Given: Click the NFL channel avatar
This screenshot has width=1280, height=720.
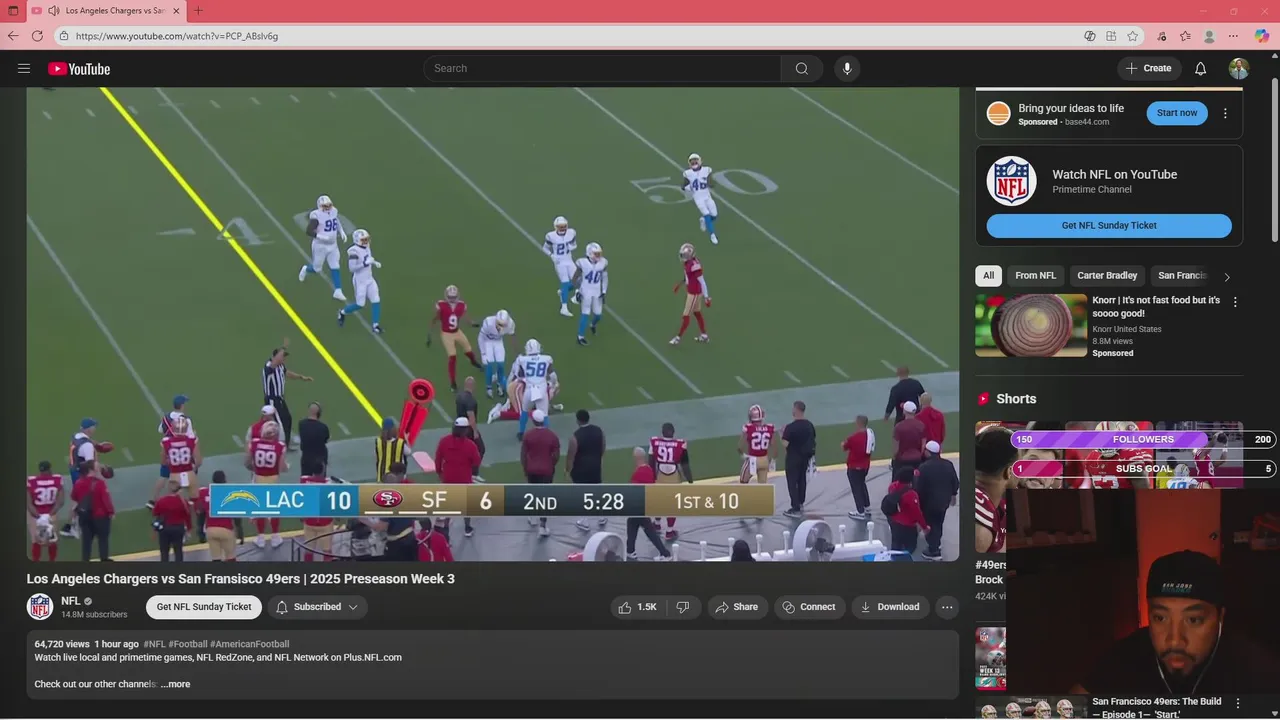Looking at the screenshot, I should coord(40,607).
